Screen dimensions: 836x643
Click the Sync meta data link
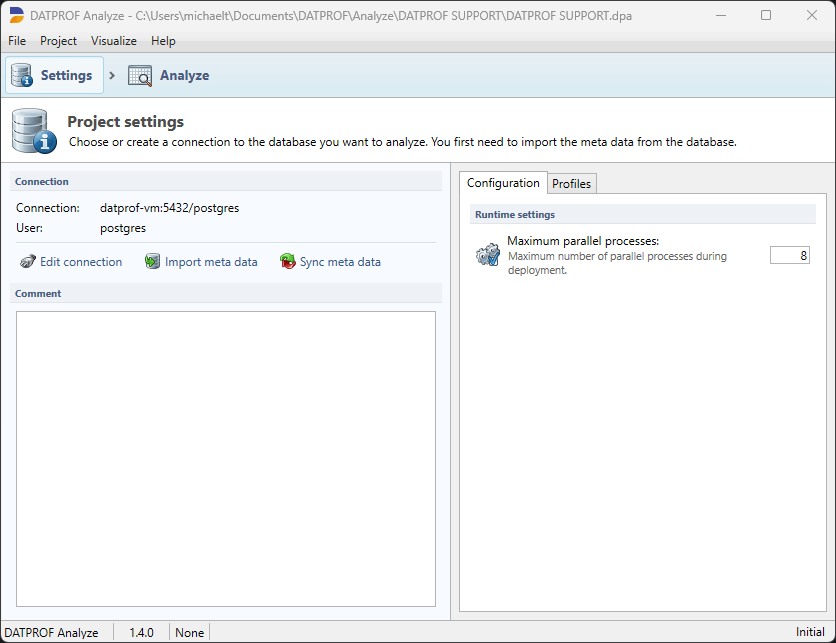pyautogui.click(x=339, y=261)
